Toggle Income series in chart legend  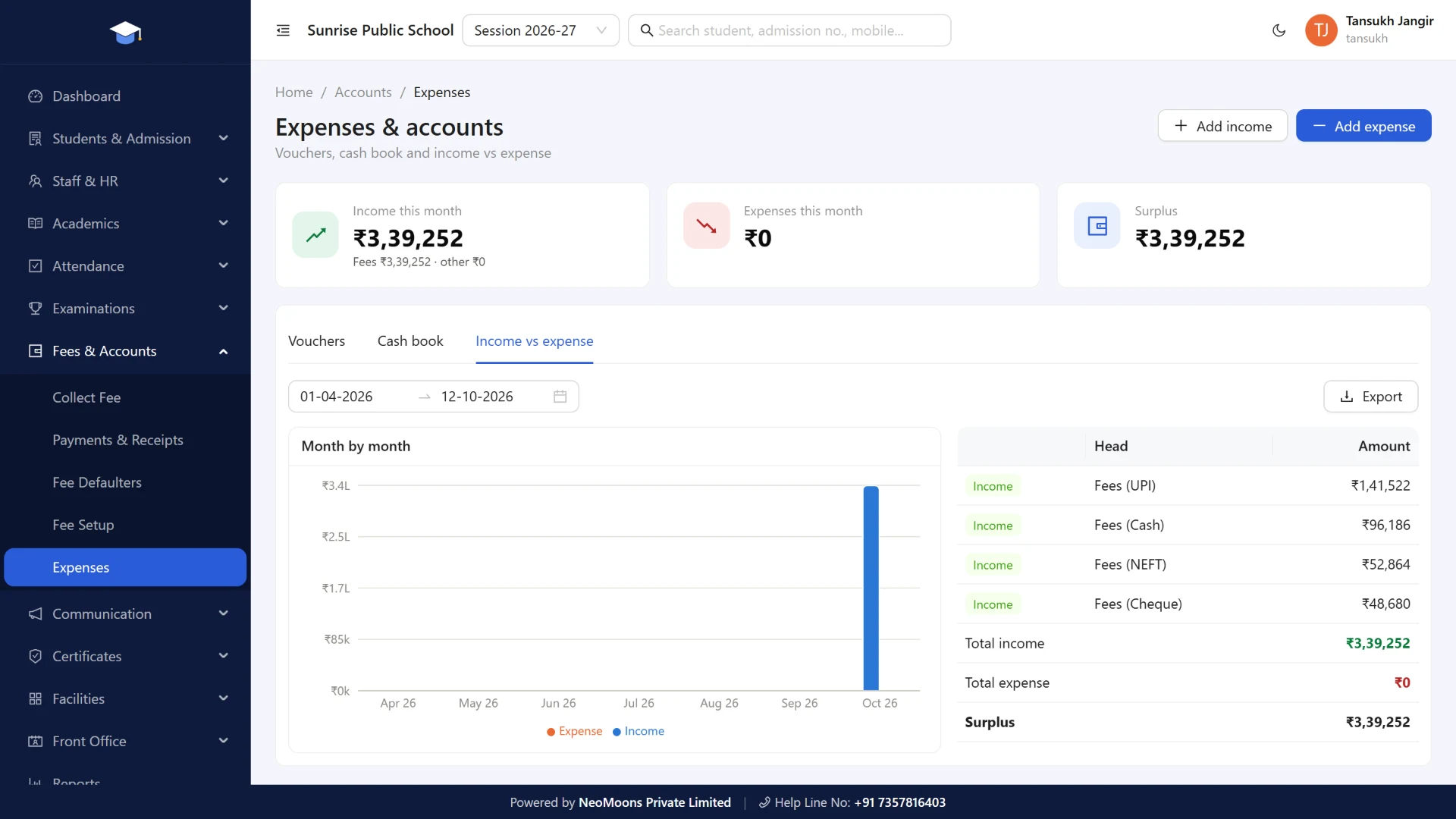pos(639,731)
